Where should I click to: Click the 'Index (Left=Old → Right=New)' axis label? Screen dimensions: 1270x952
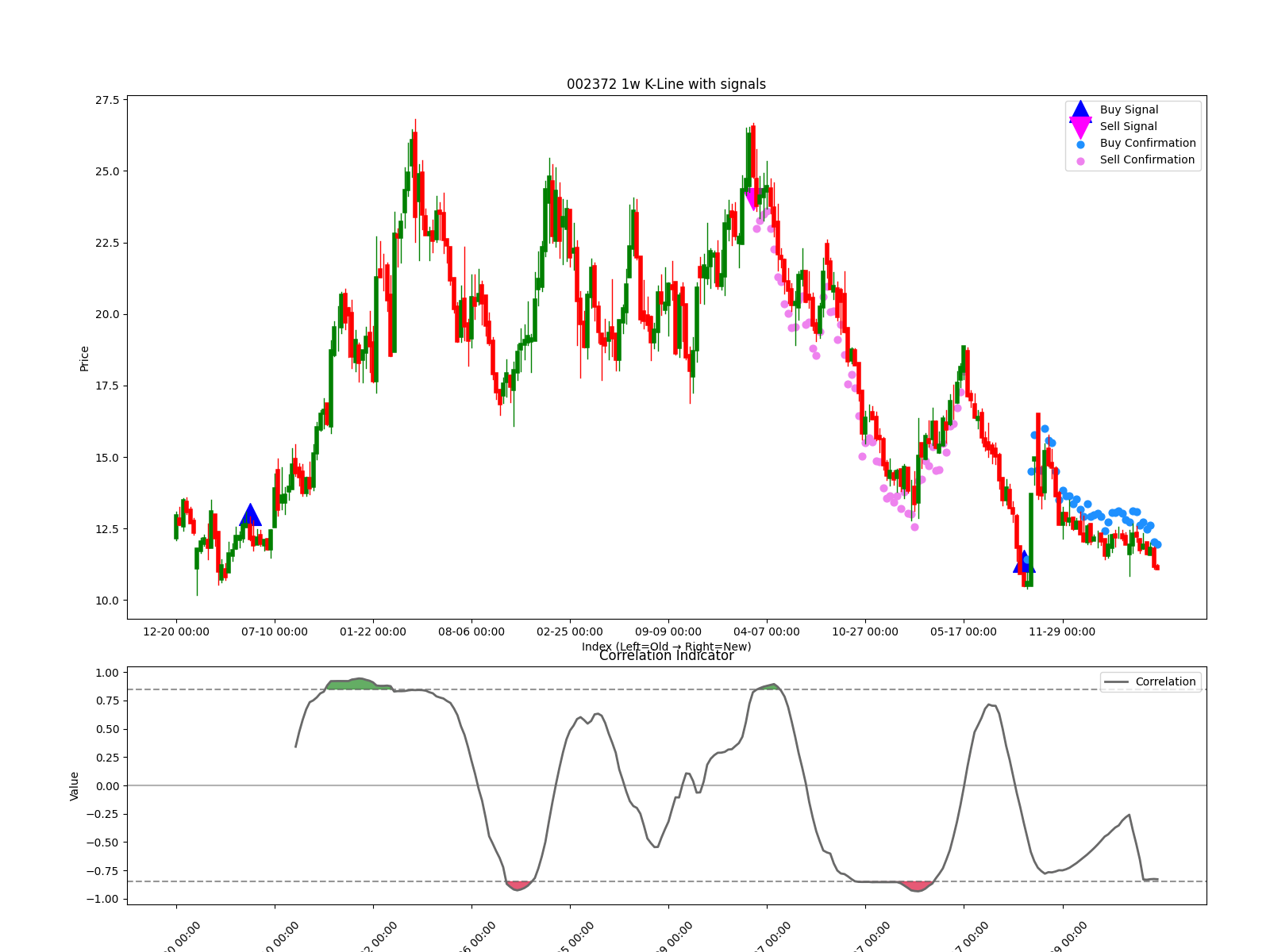[666, 647]
